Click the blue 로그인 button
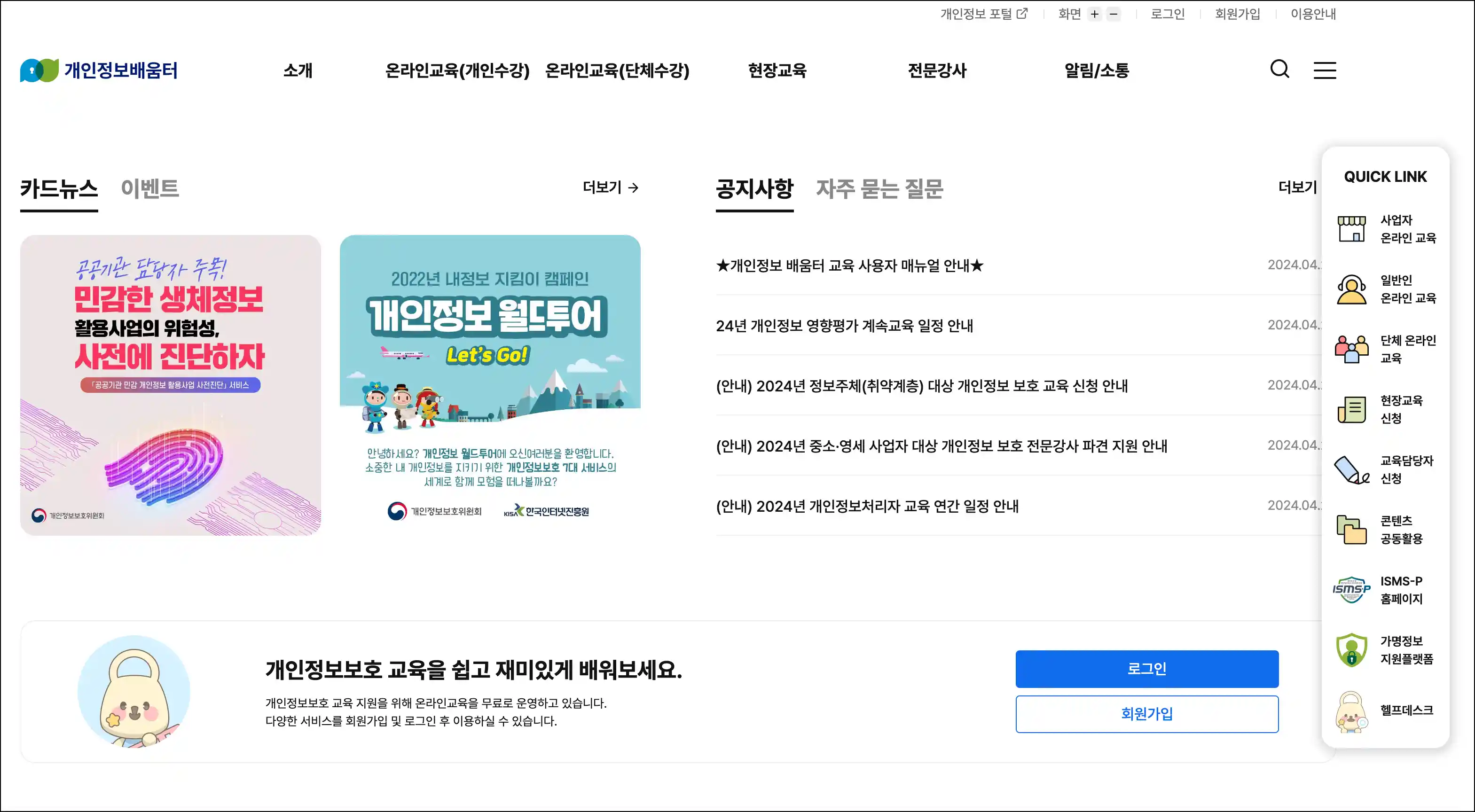The image size is (1475, 812). pos(1146,668)
